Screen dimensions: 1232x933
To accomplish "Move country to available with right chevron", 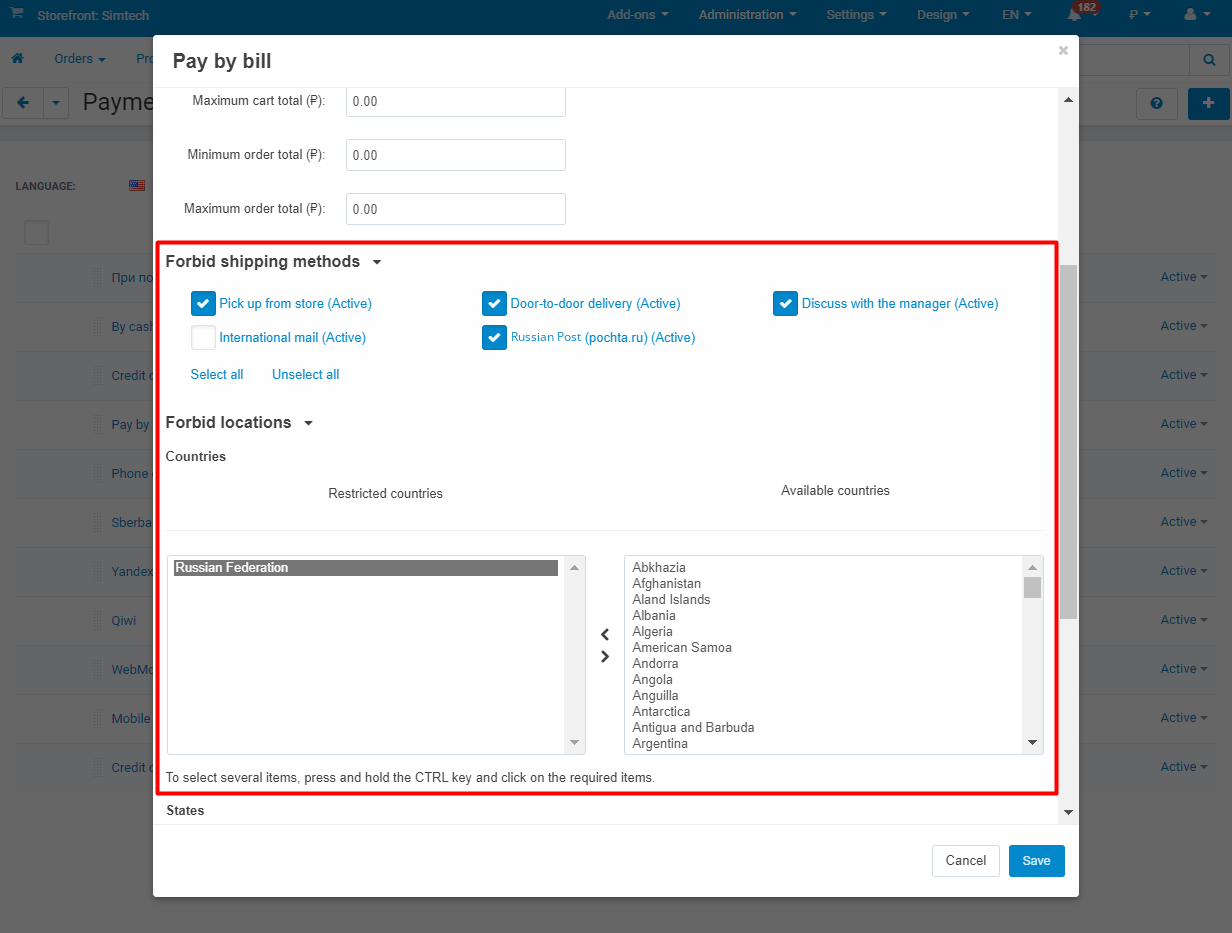I will click(x=605, y=657).
